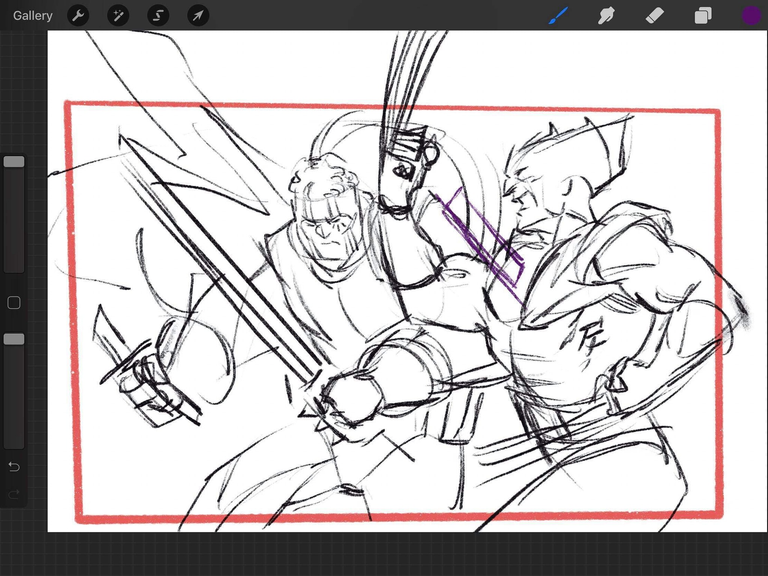Open the Actions wrench menu
Image resolution: width=768 pixels, height=576 pixels.
tap(78, 16)
